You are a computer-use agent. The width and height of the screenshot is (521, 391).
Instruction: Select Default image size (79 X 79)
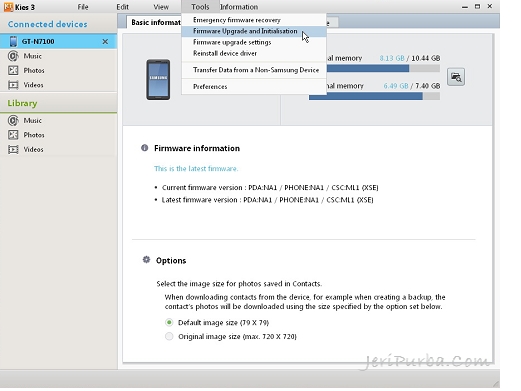point(169,322)
